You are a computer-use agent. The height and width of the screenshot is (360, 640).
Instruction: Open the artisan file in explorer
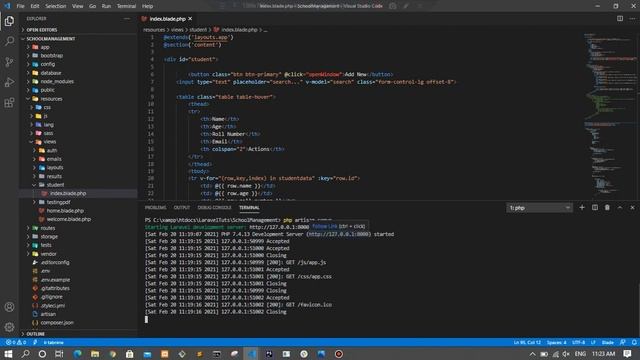click(48, 314)
